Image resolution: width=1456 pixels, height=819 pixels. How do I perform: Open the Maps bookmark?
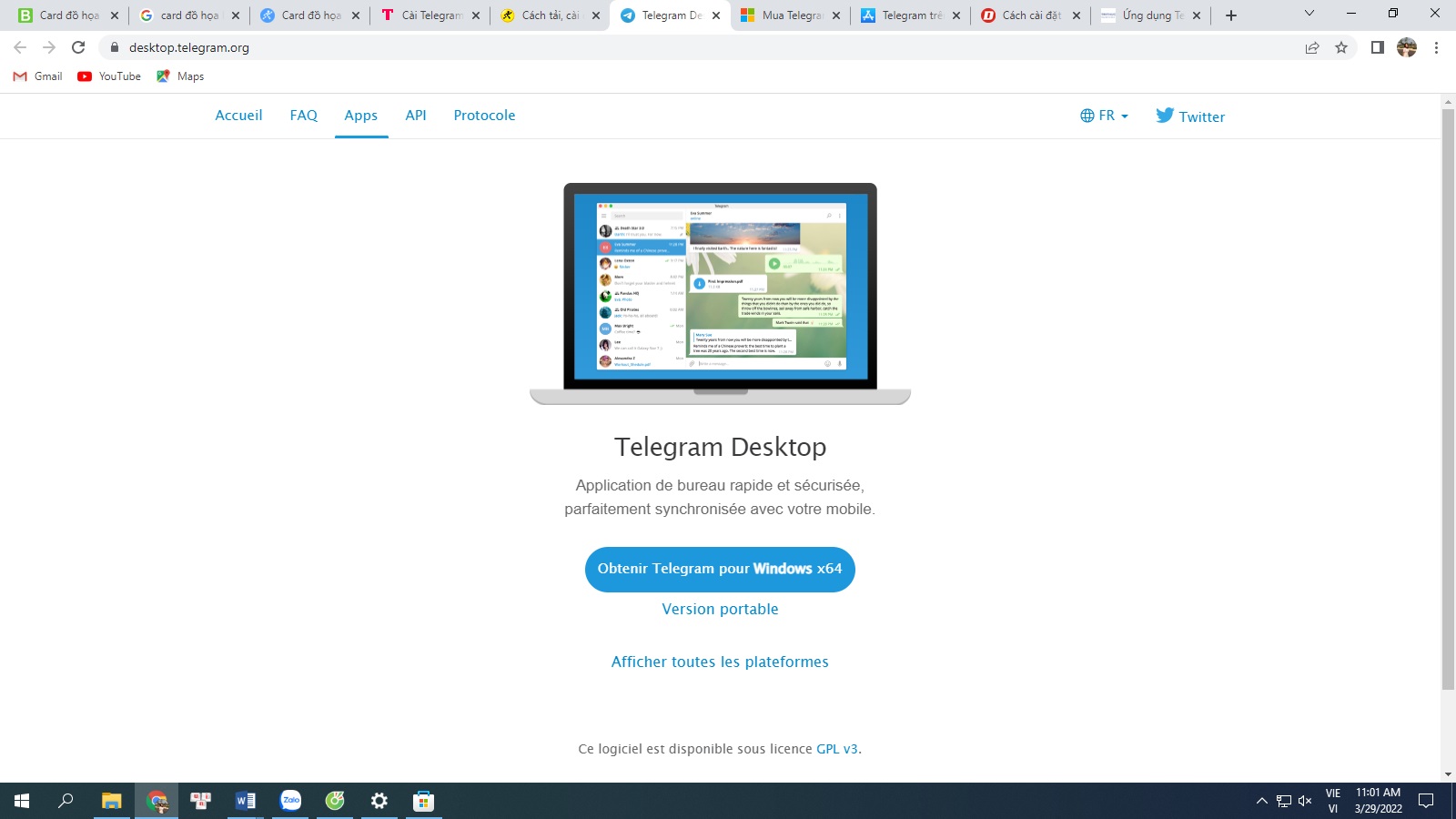[x=180, y=76]
